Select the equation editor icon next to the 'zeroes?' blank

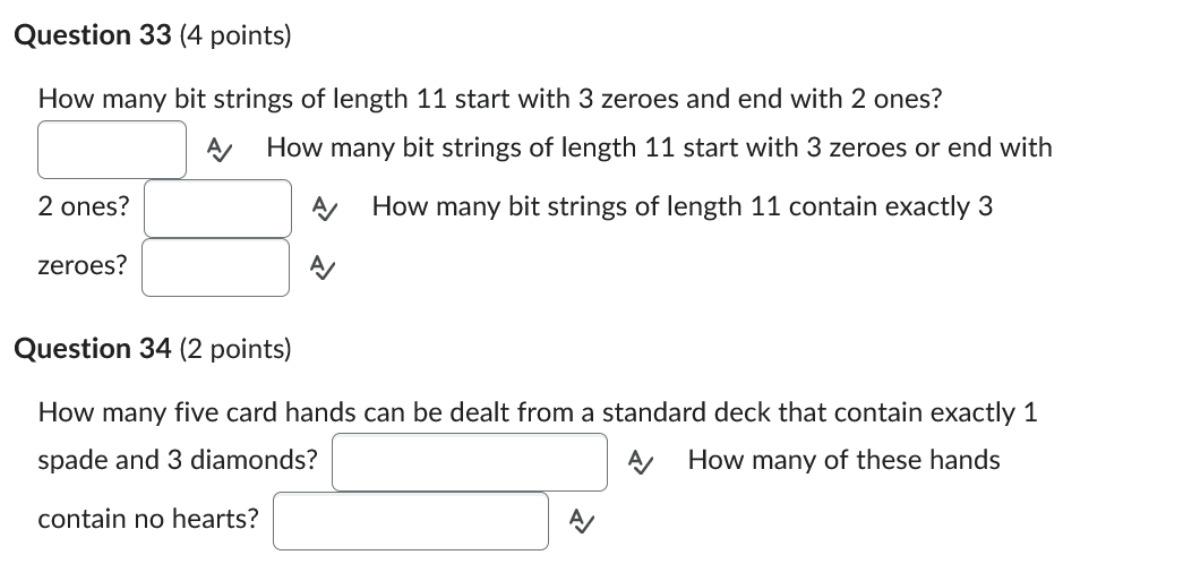pyautogui.click(x=320, y=266)
